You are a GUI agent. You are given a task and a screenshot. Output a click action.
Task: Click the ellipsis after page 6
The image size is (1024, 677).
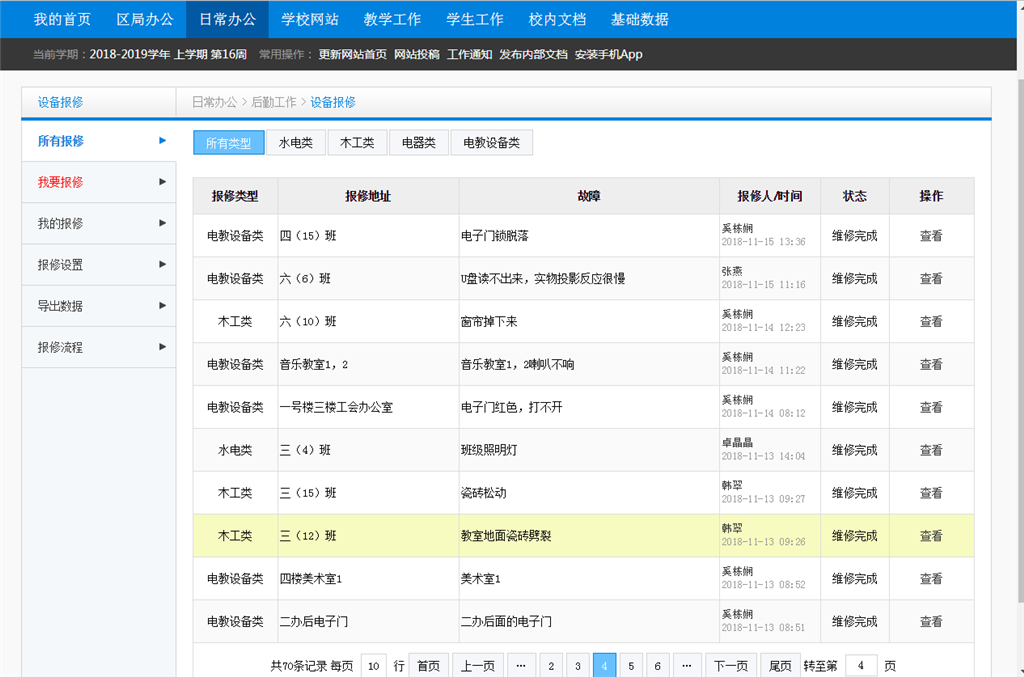(687, 665)
